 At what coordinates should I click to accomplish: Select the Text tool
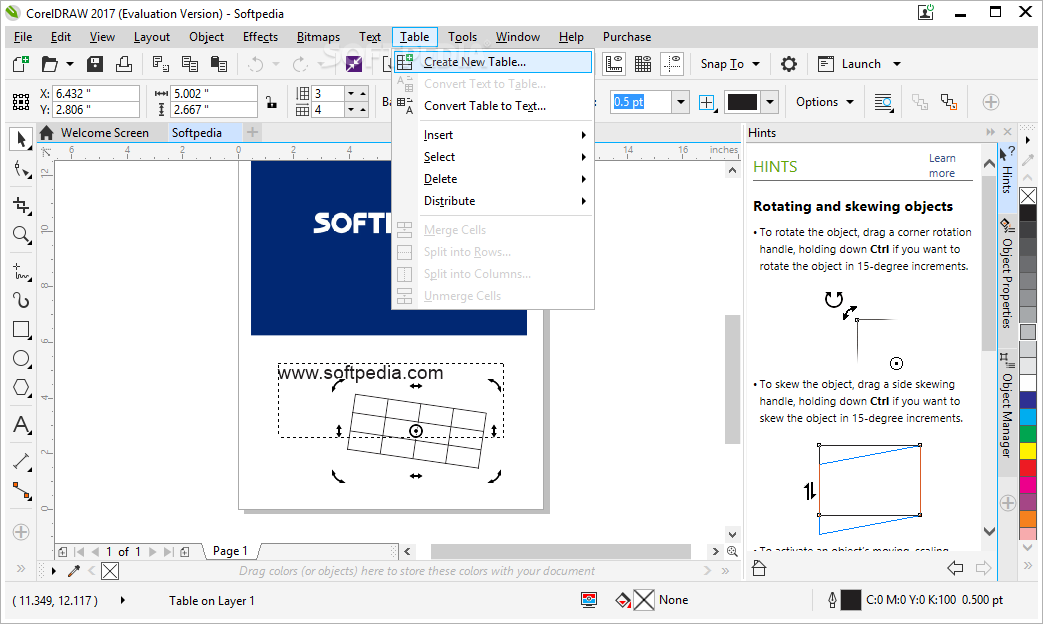click(21, 424)
